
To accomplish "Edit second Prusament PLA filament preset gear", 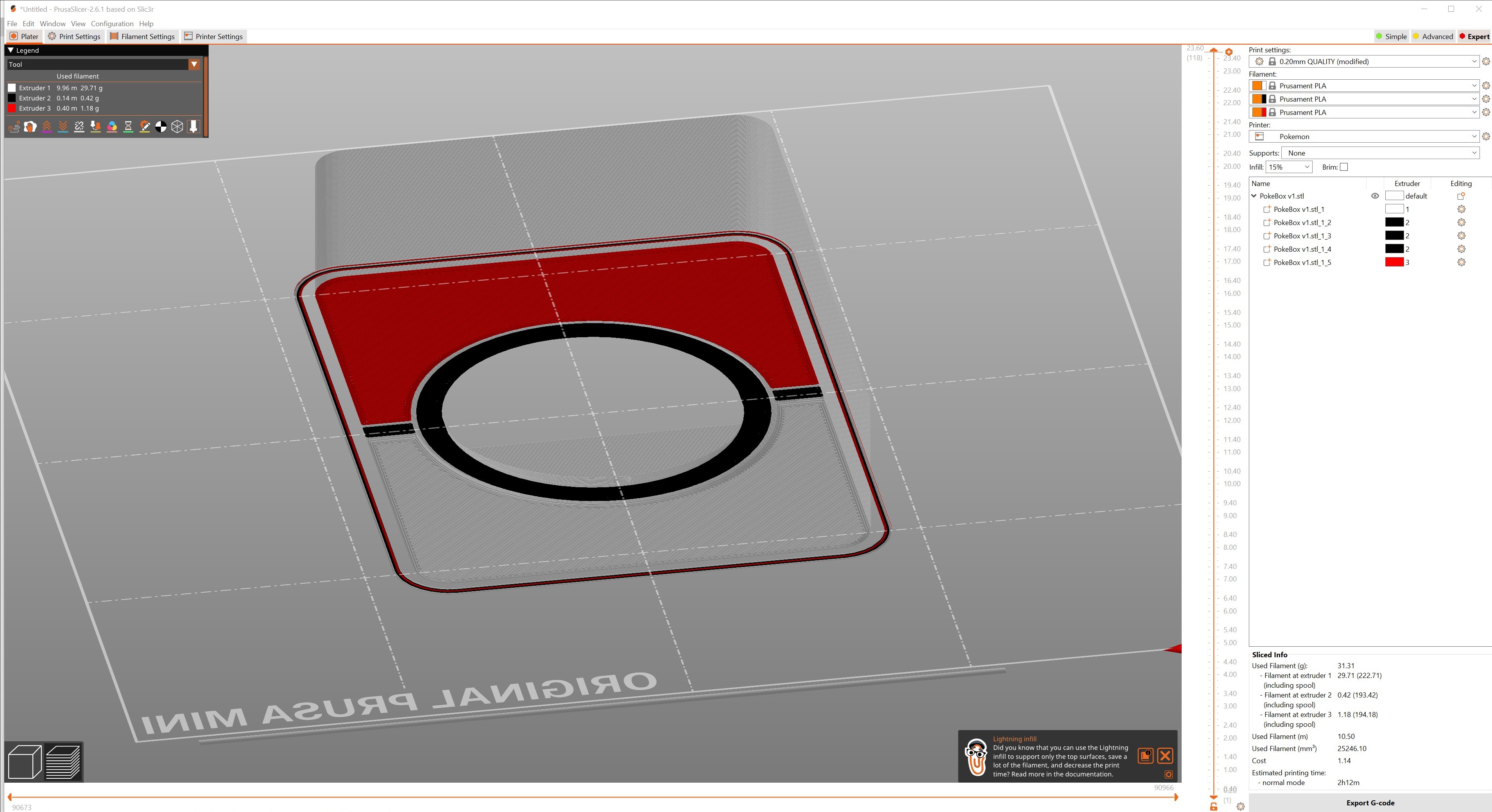I will coord(1486,99).
